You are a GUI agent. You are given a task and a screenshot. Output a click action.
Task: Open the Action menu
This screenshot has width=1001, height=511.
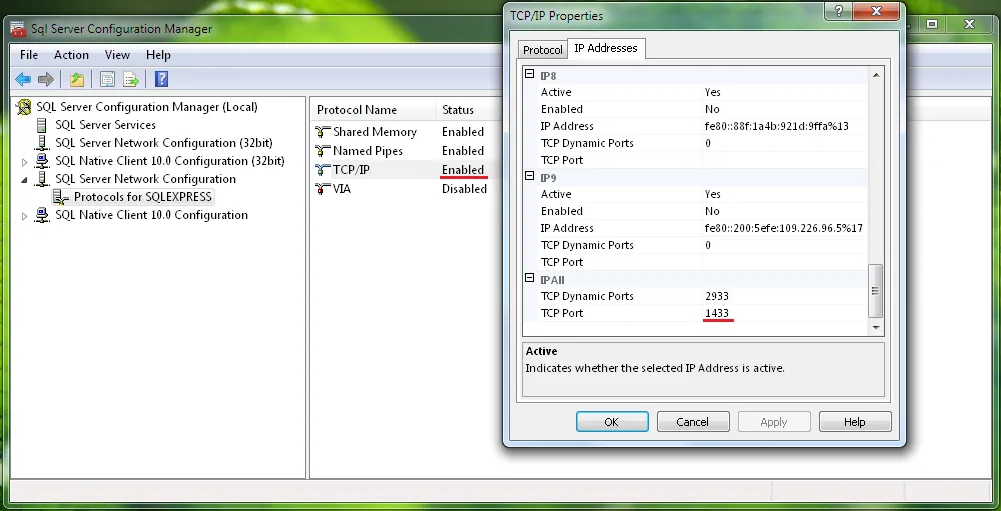[x=71, y=55]
